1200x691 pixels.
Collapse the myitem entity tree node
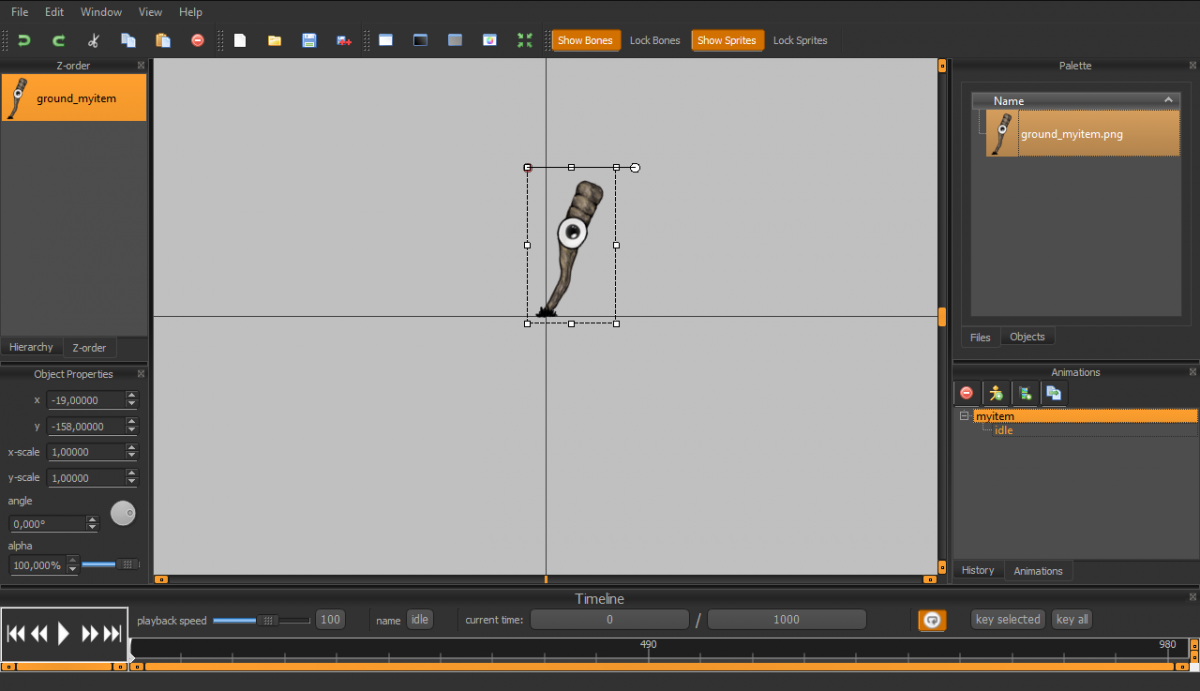tap(964, 416)
